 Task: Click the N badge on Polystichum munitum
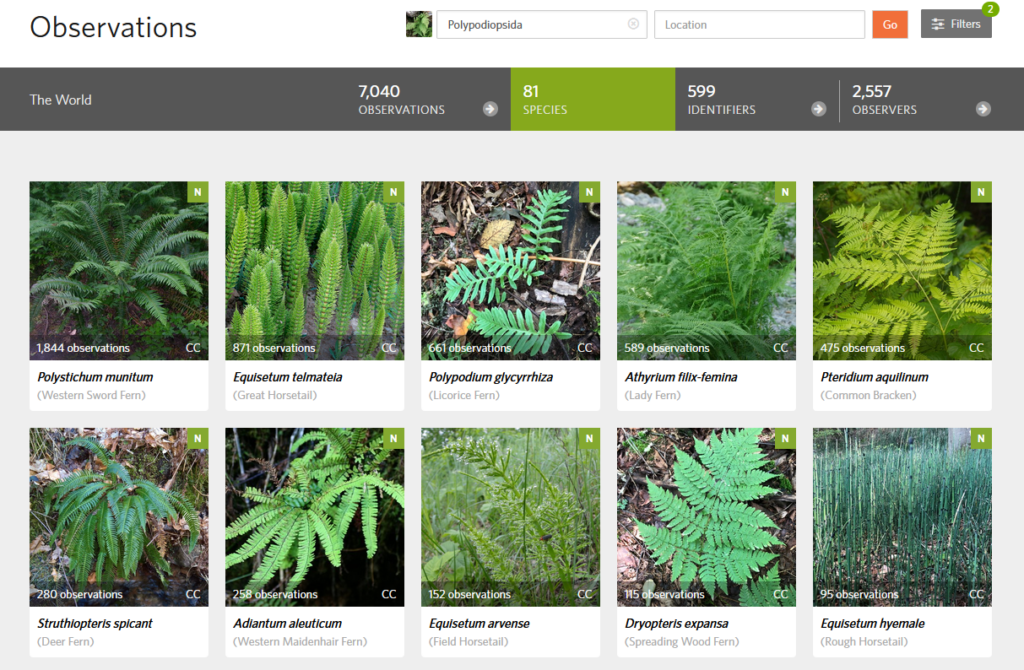tap(198, 192)
